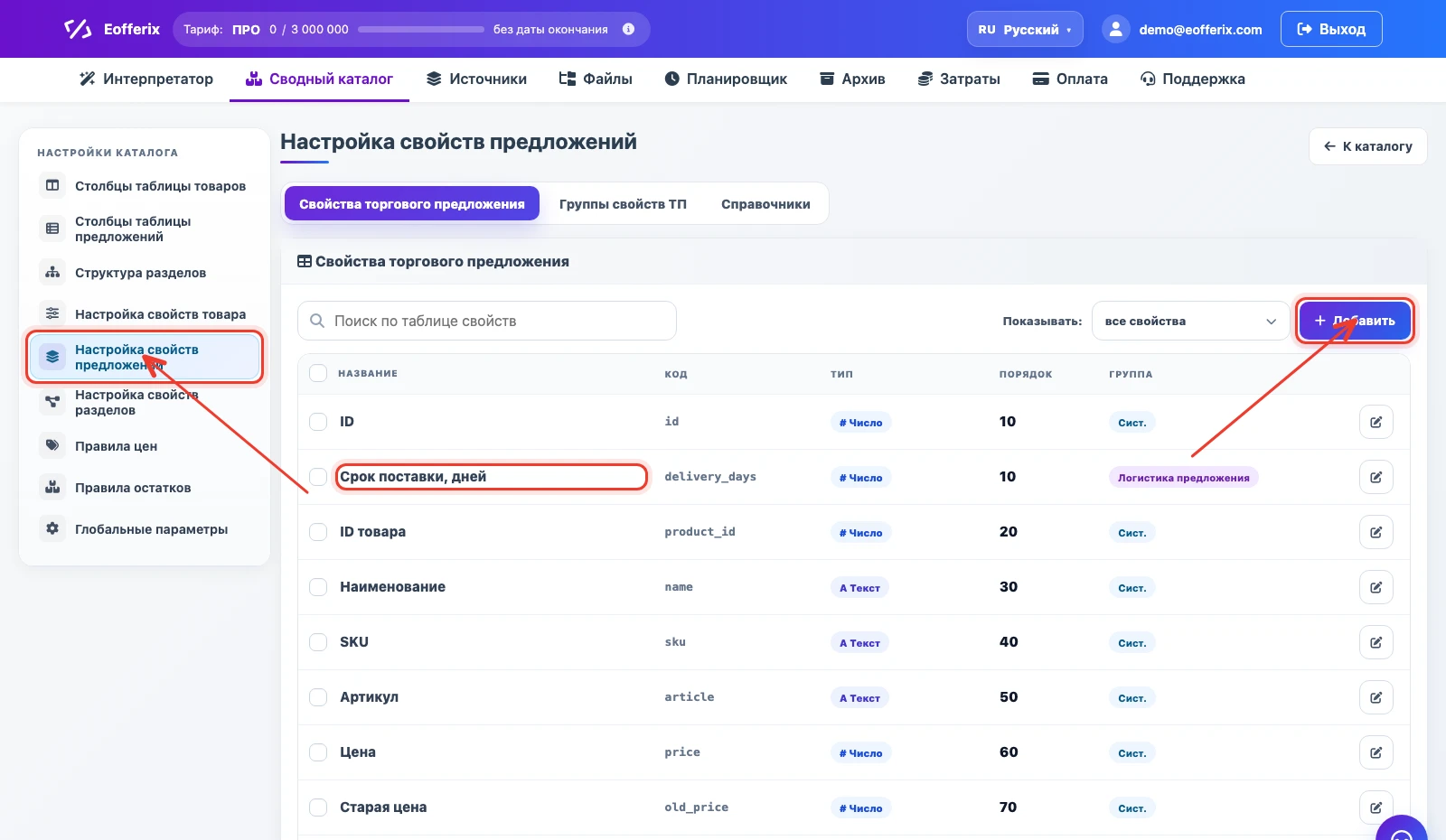1446x840 pixels.
Task: Check the ID товара row checkbox
Action: pyautogui.click(x=318, y=532)
